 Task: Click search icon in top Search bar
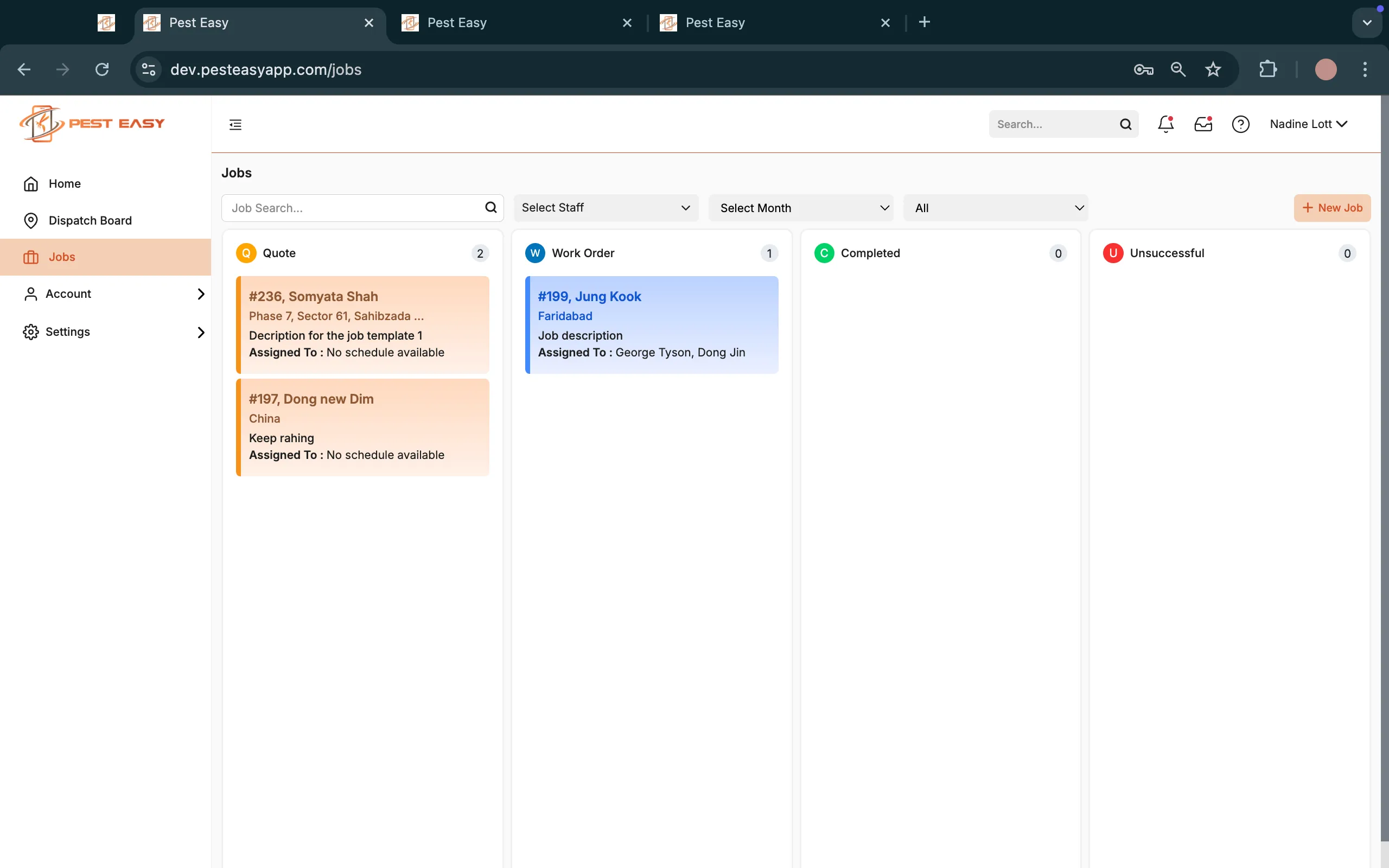point(1125,124)
